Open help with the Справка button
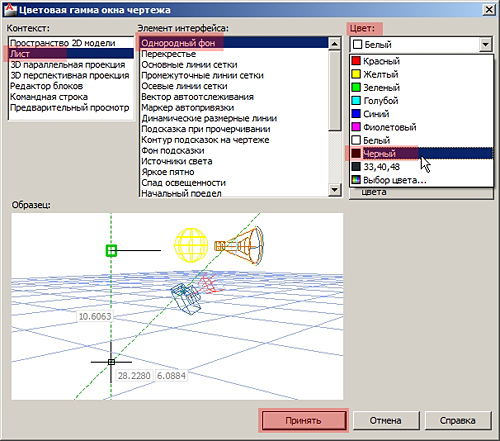500x441 pixels. (x=458, y=420)
